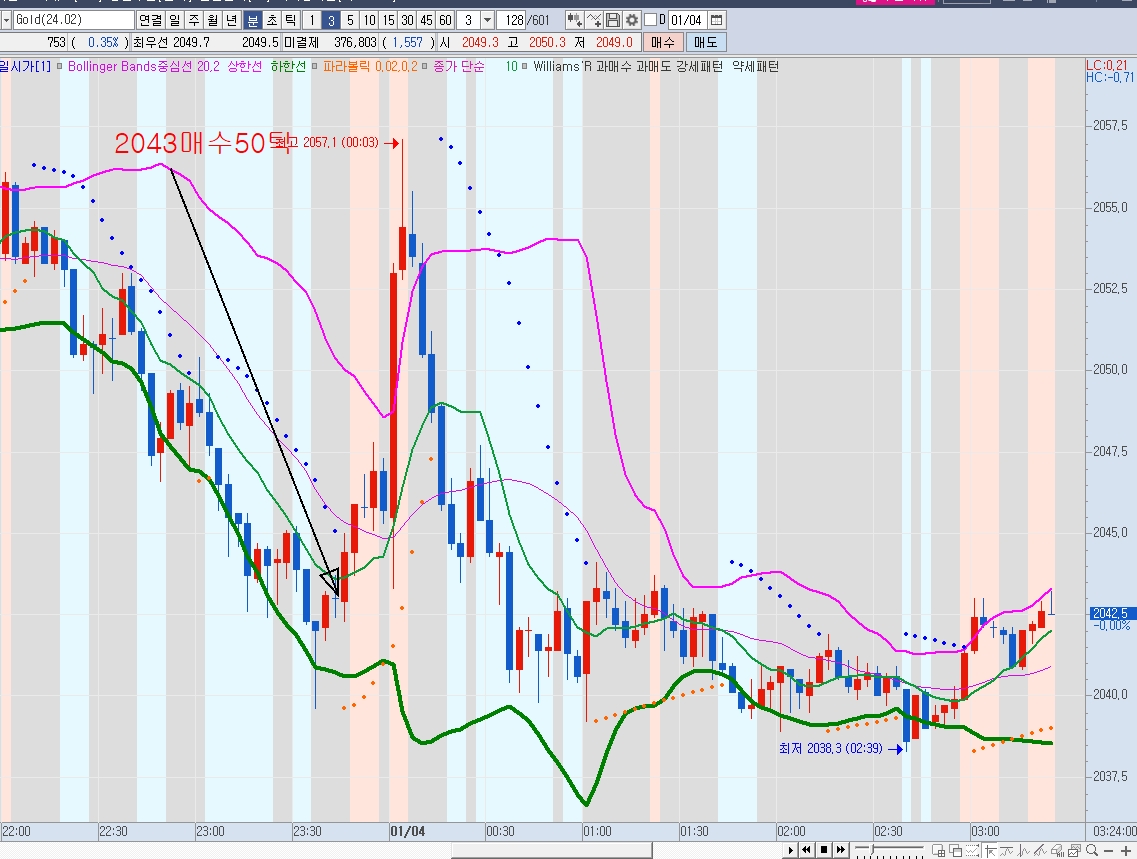Screen dimensions: 1137x859
Task: Click the dotted chart range icon
Action: click(972, 850)
